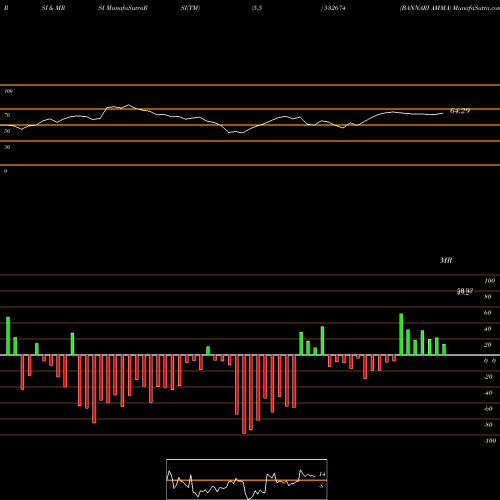Image resolution: width=500 pixels, height=500 pixels.
Task: Click the tallest green MR histogram bar
Action: coord(401,334)
